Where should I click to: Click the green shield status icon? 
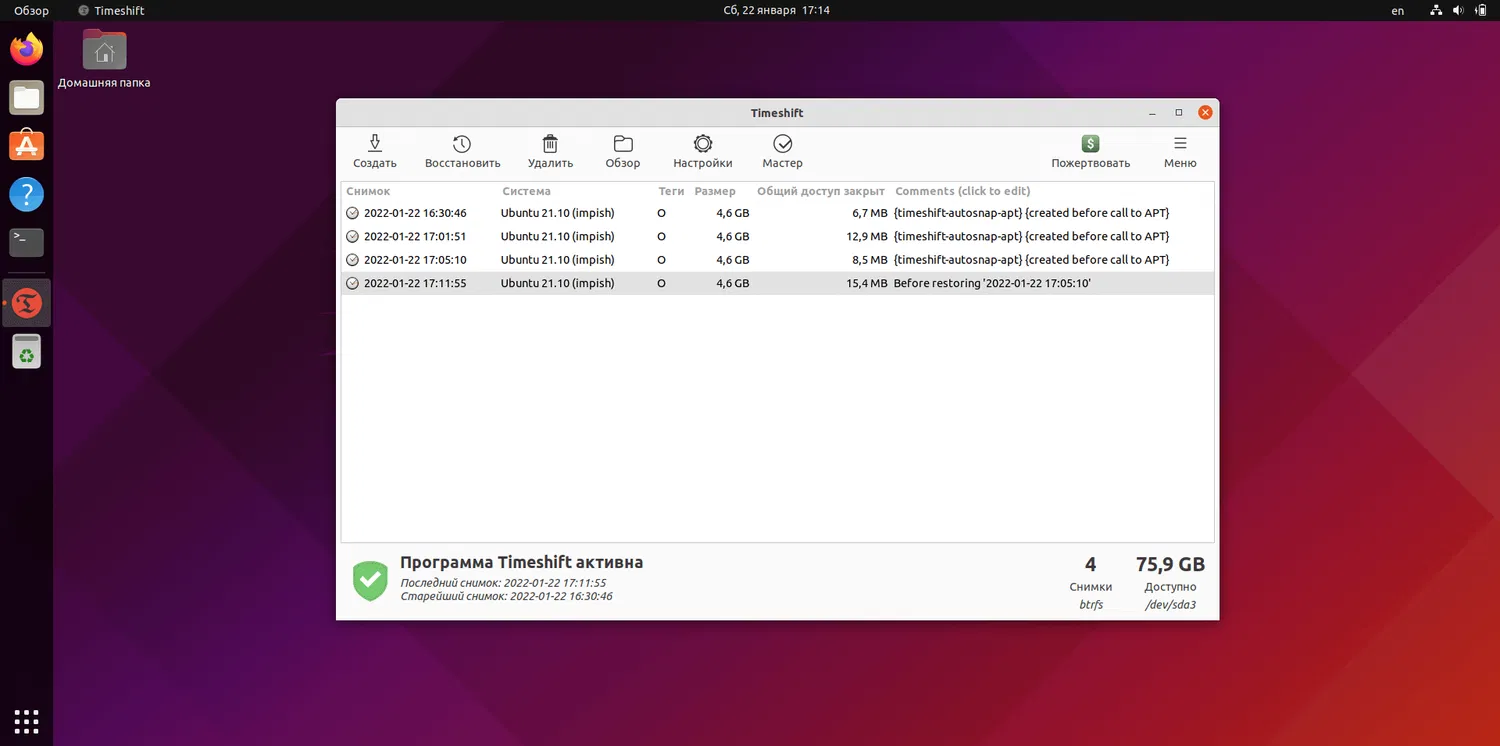[x=370, y=581]
